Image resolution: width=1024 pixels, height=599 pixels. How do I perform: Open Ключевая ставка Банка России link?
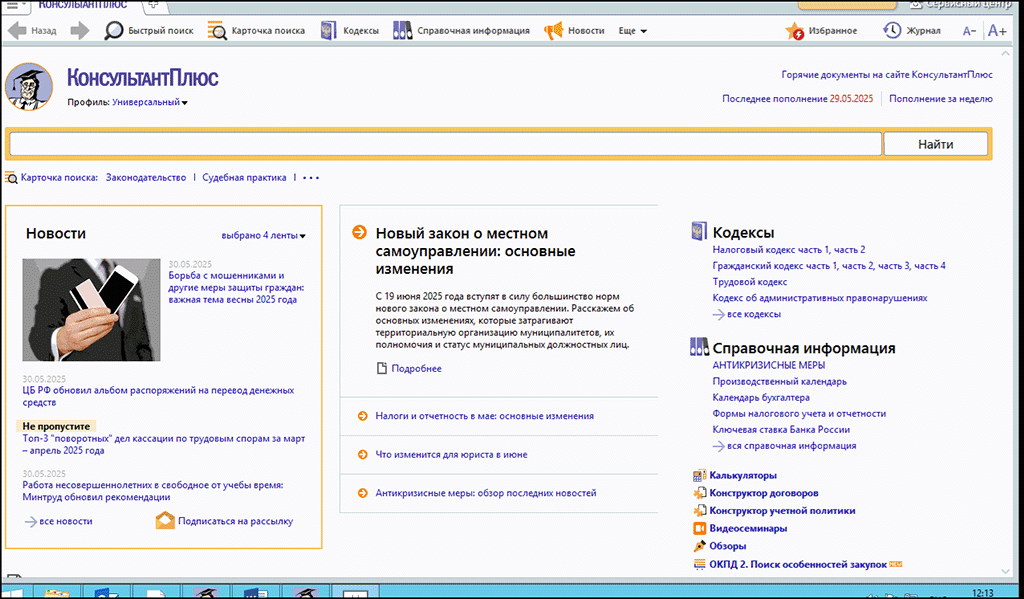pos(781,430)
